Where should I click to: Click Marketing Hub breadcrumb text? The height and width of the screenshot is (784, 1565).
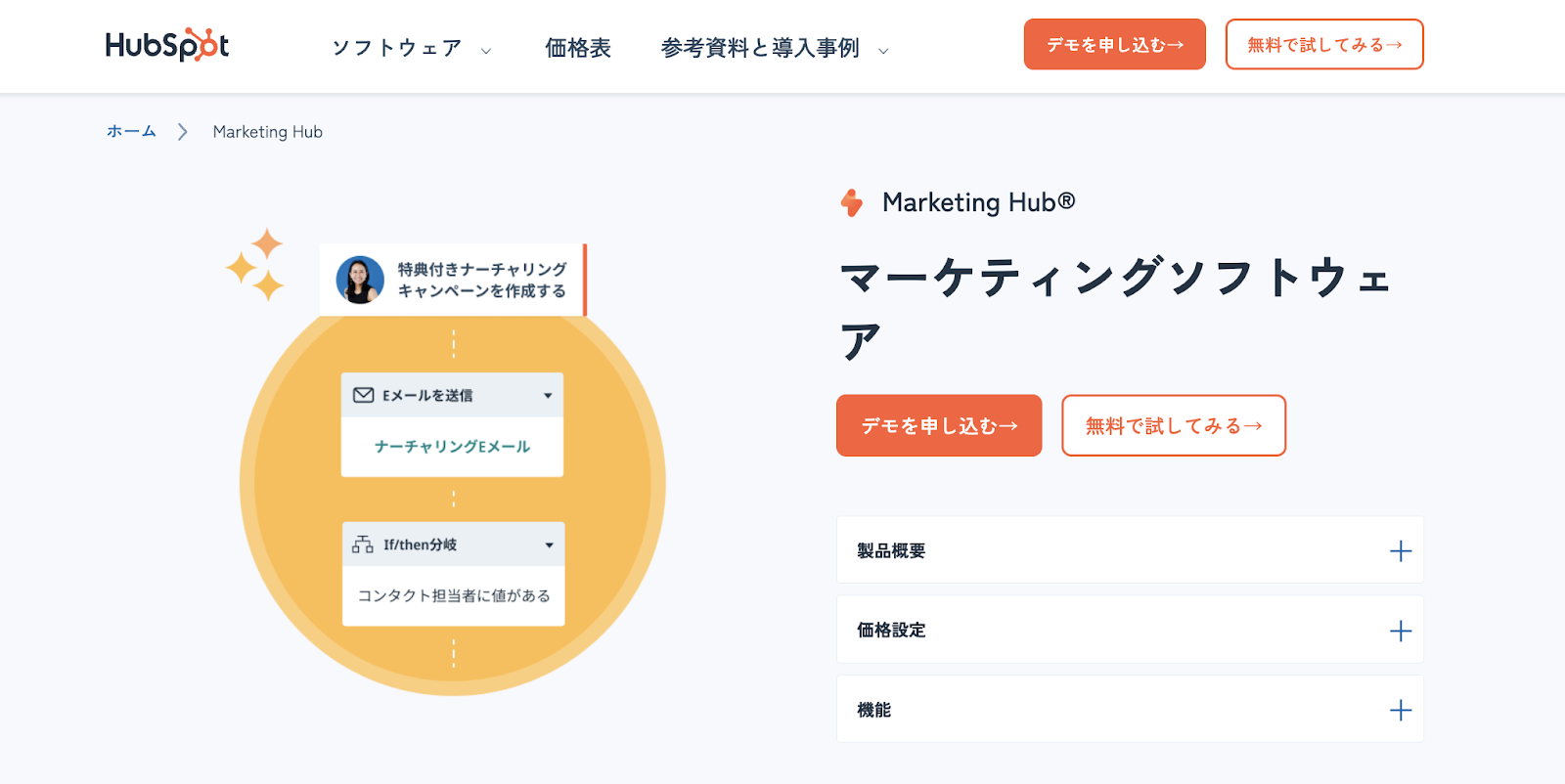pos(267,132)
